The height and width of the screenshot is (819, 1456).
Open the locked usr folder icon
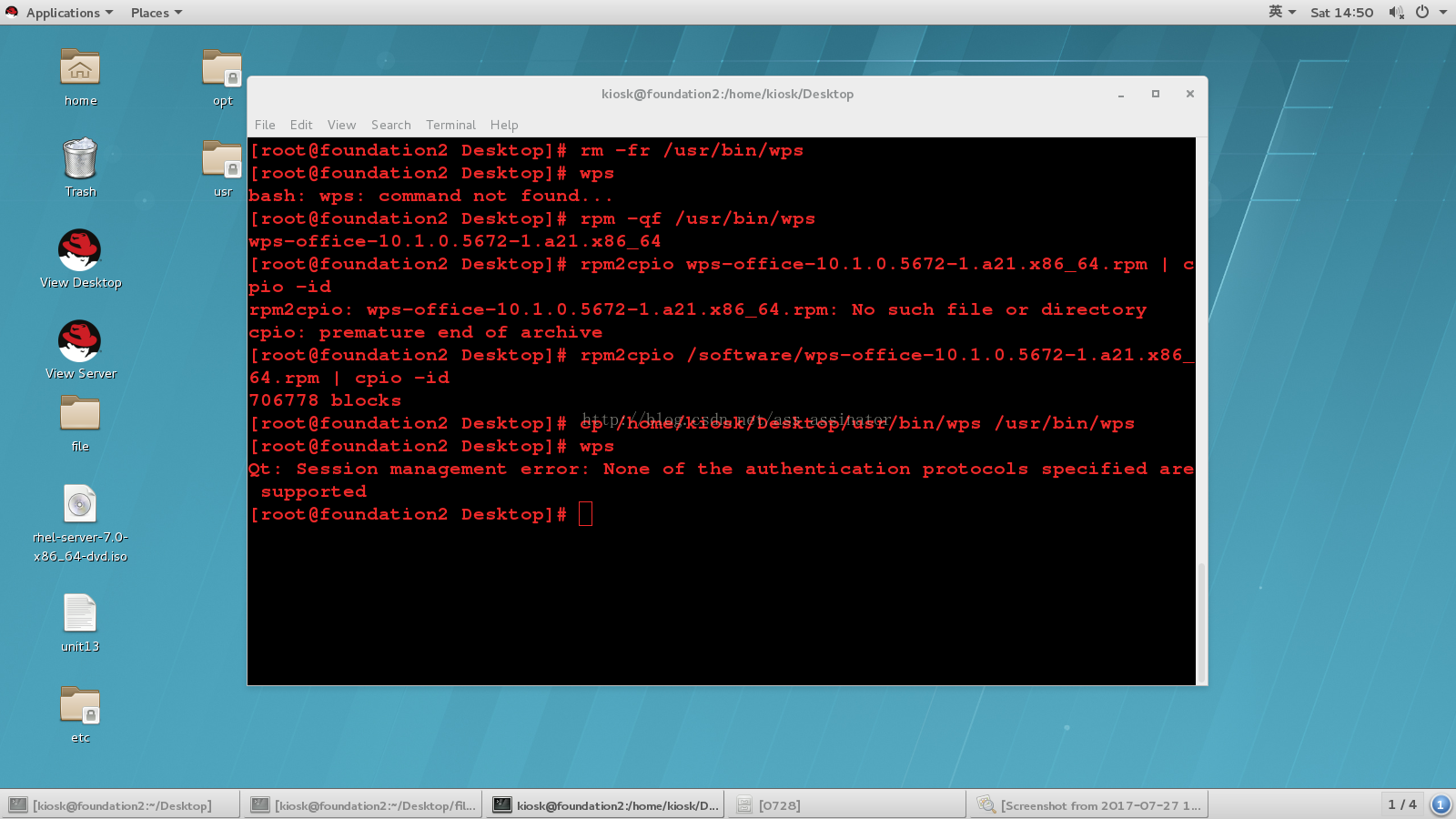pos(222,159)
